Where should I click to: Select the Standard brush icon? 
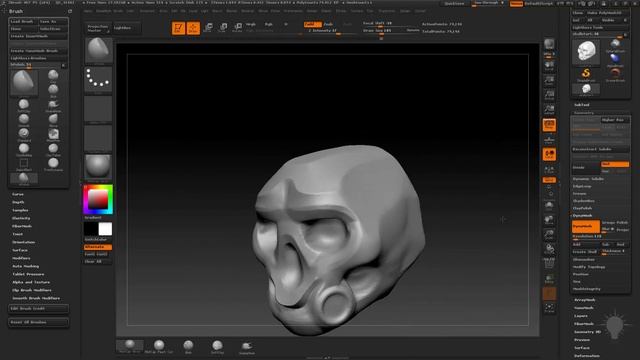[x=24, y=134]
